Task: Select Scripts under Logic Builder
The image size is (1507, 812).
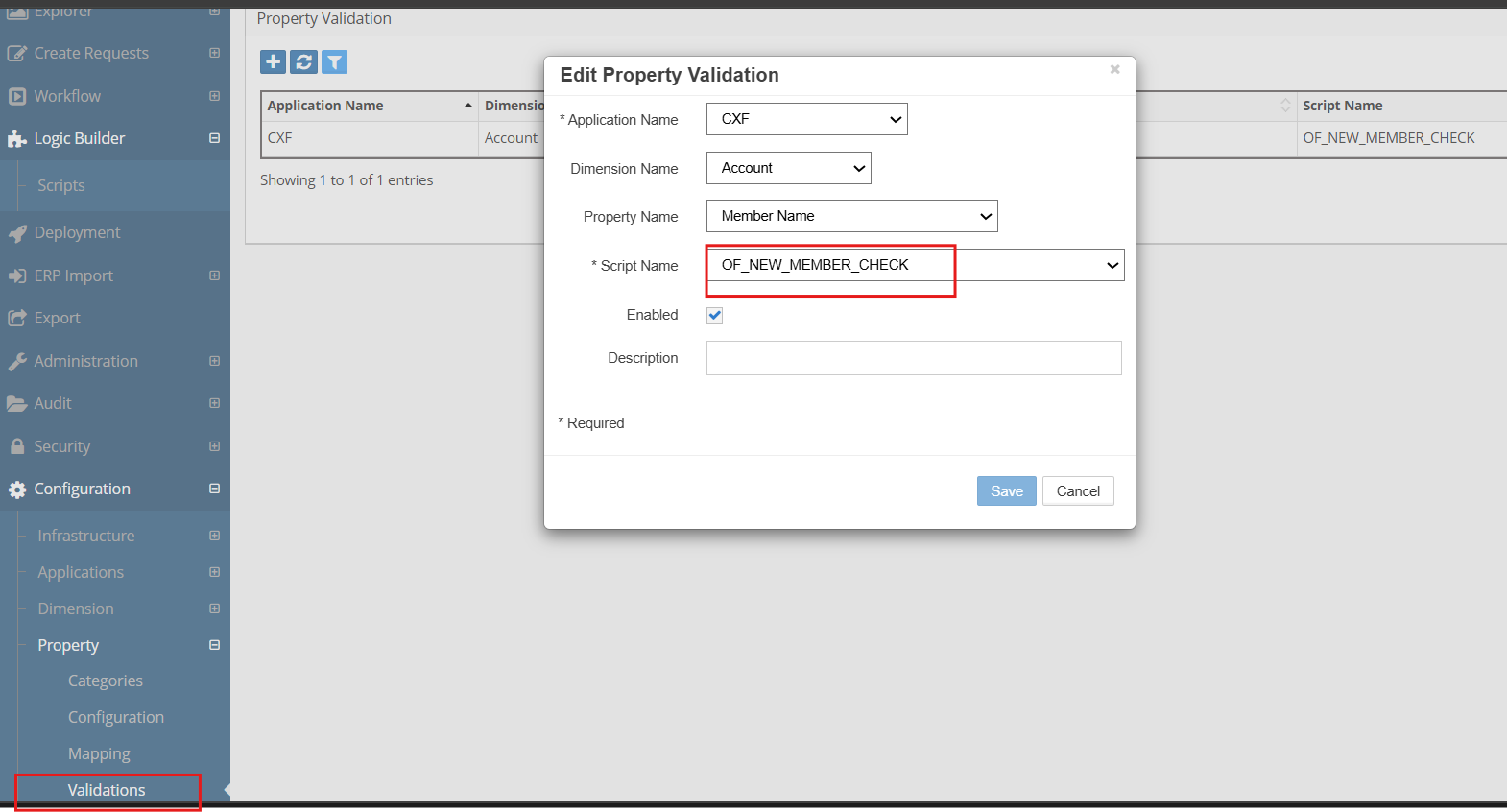Action: pyautogui.click(x=61, y=185)
